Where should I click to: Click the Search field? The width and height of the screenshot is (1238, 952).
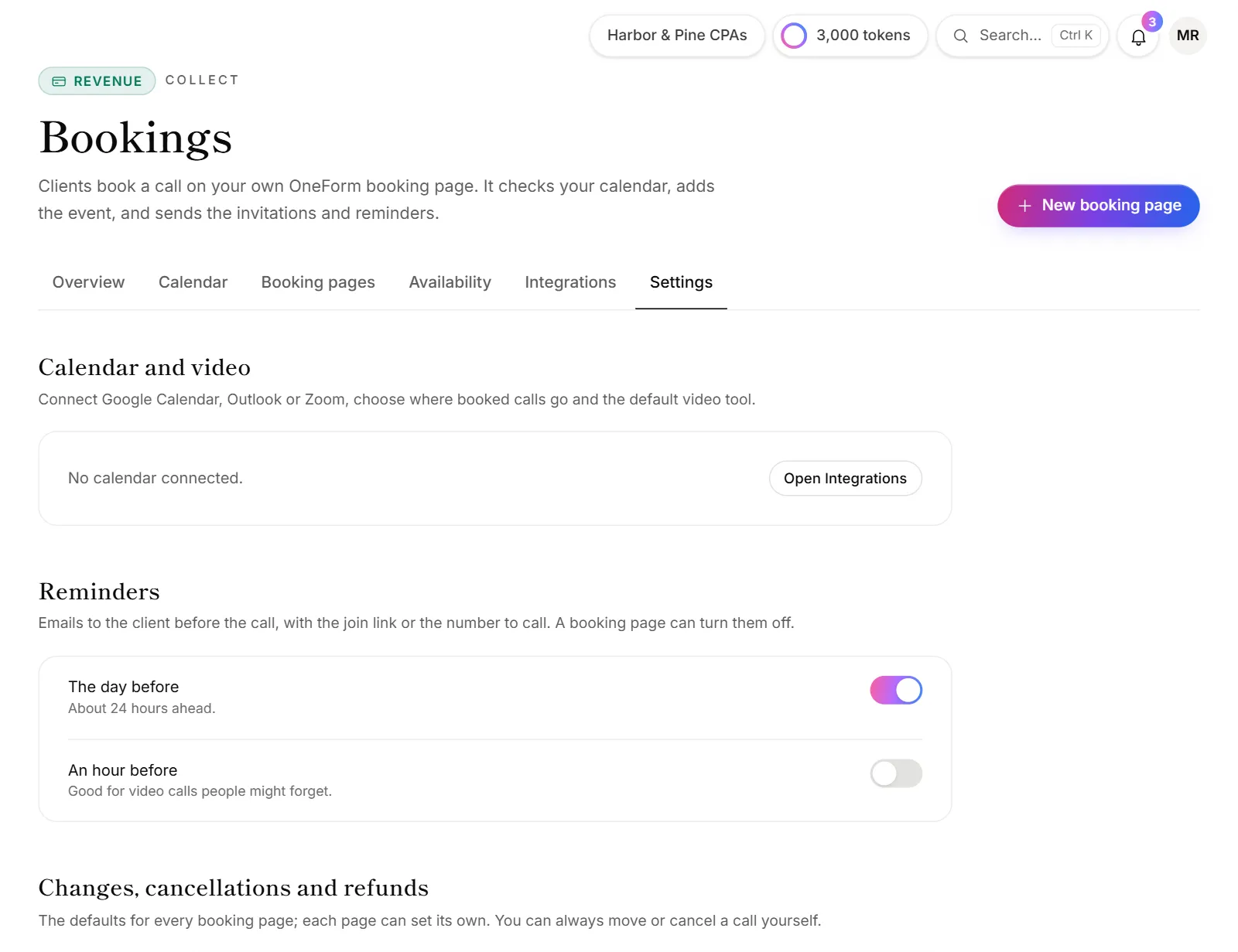click(x=1022, y=36)
